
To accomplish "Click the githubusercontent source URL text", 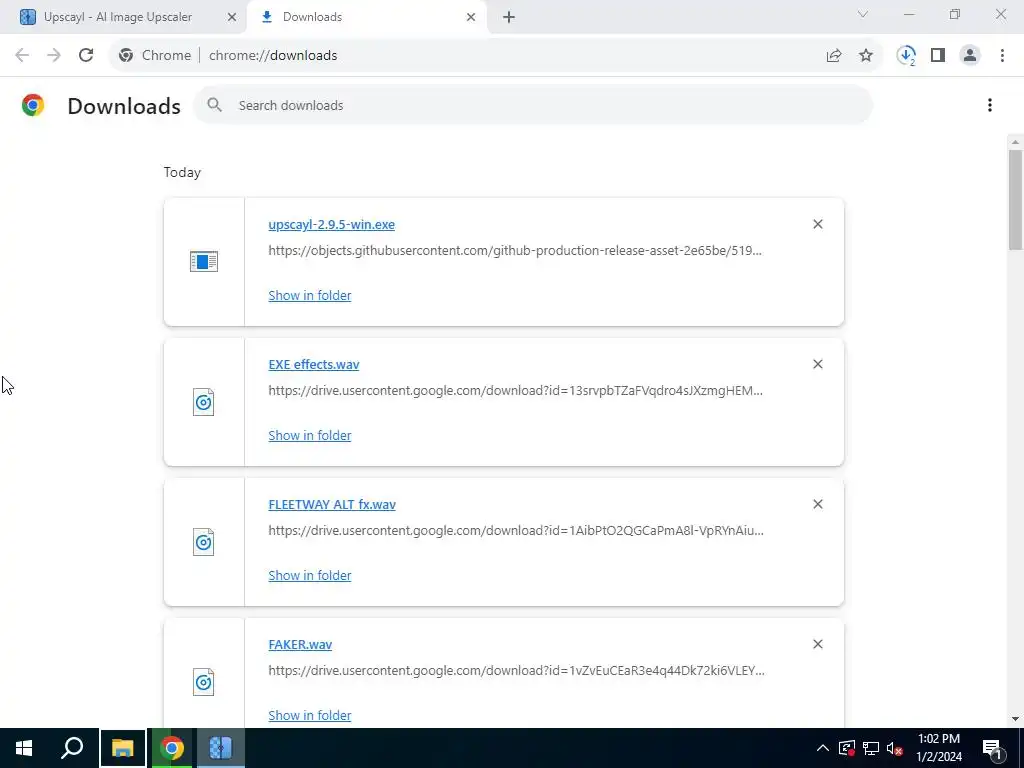I will click(515, 250).
